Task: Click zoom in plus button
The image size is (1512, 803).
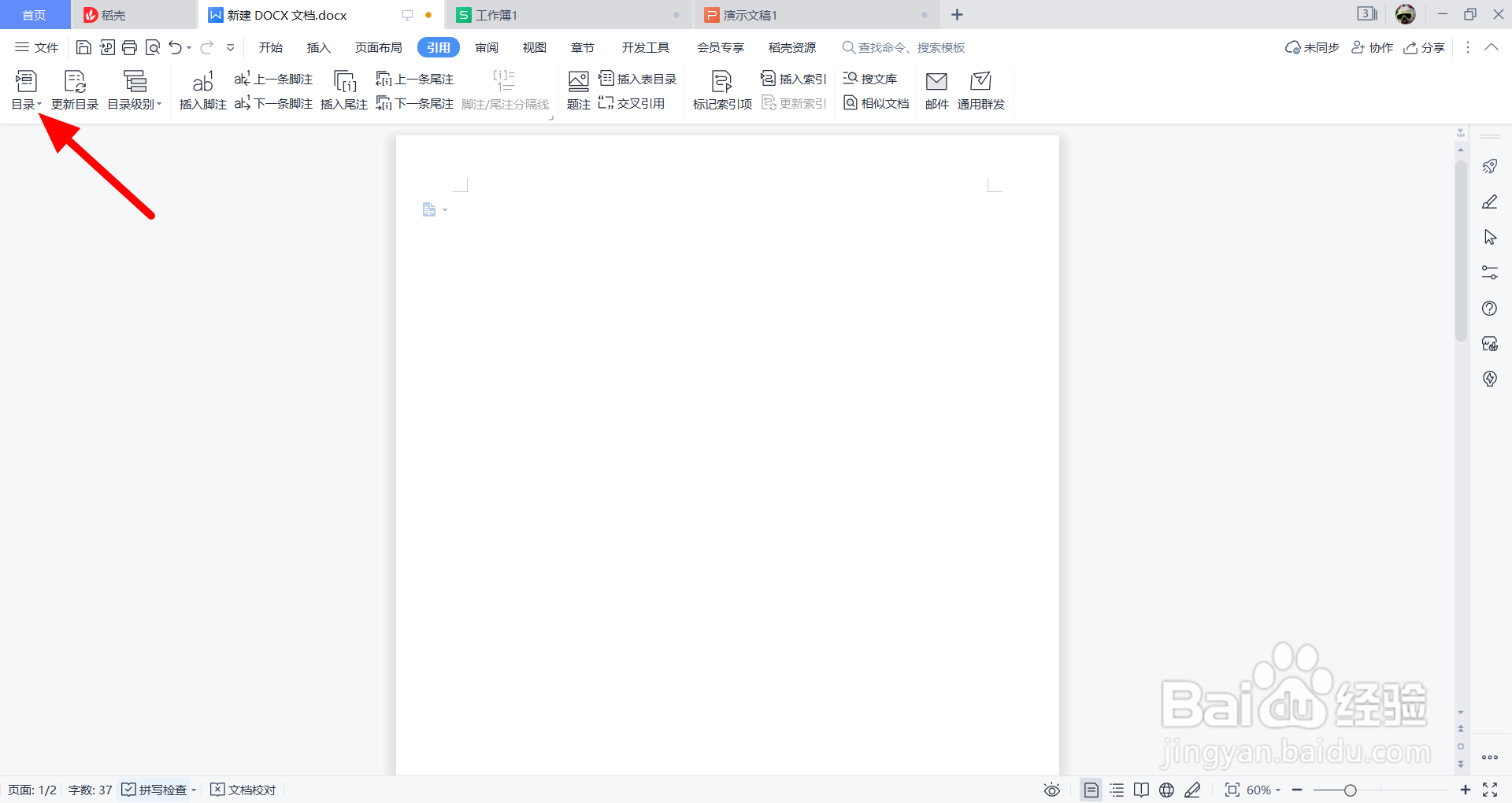Action: (x=1465, y=790)
